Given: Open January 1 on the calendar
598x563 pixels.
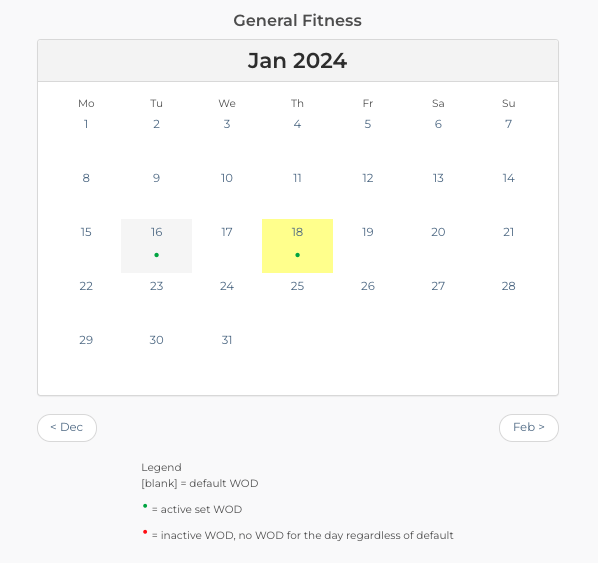Looking at the screenshot, I should (x=86, y=124).
